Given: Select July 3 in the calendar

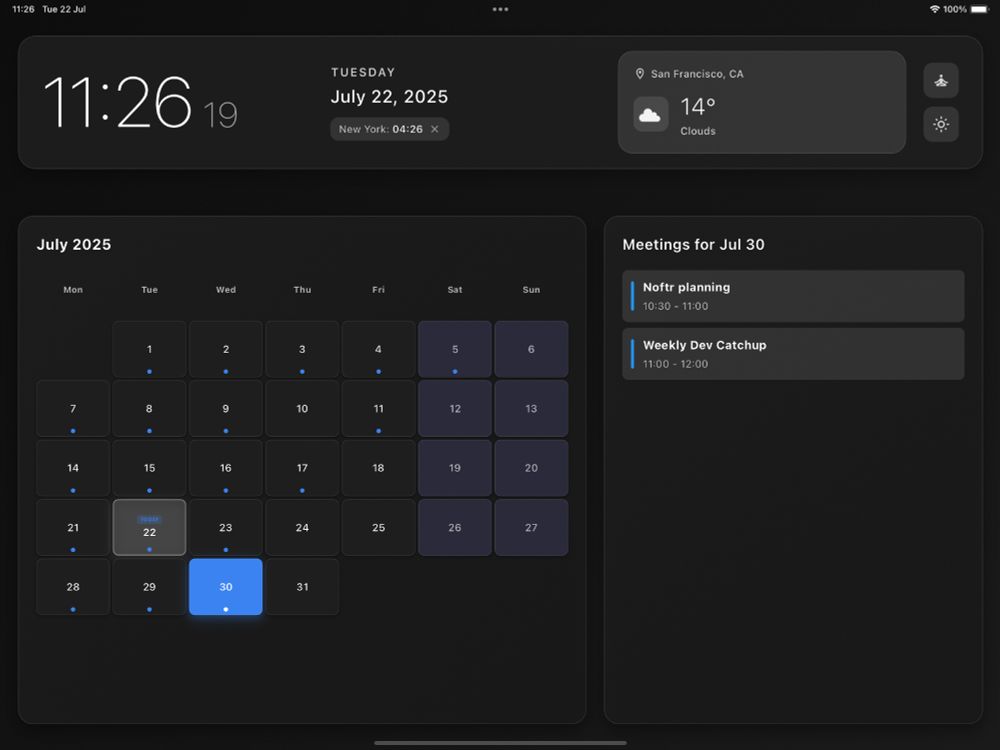Looking at the screenshot, I should click(302, 349).
